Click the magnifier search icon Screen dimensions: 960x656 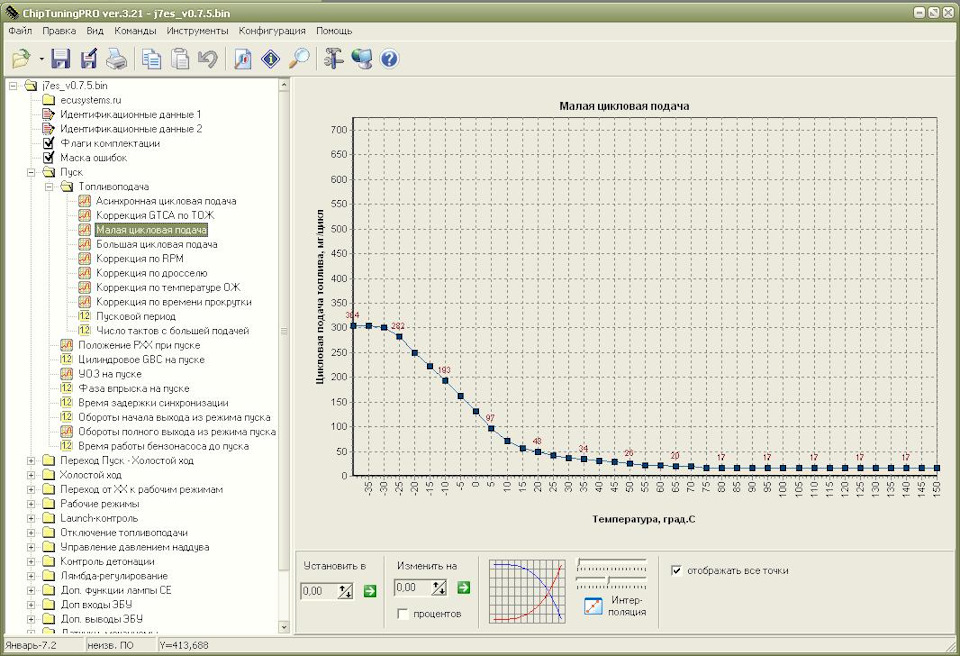[x=299, y=59]
